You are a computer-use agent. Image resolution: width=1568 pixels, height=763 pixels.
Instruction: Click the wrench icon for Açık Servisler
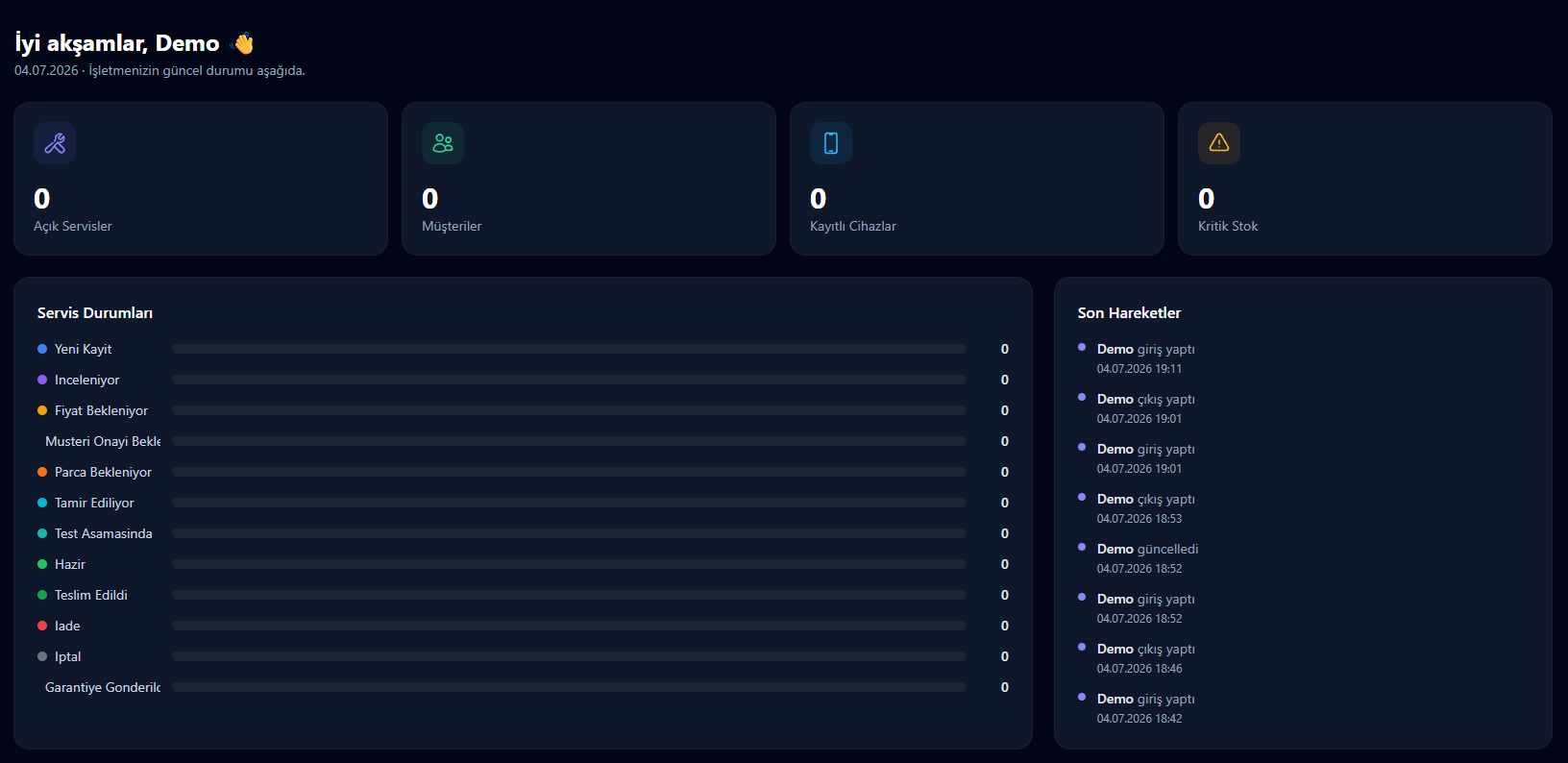pos(55,143)
